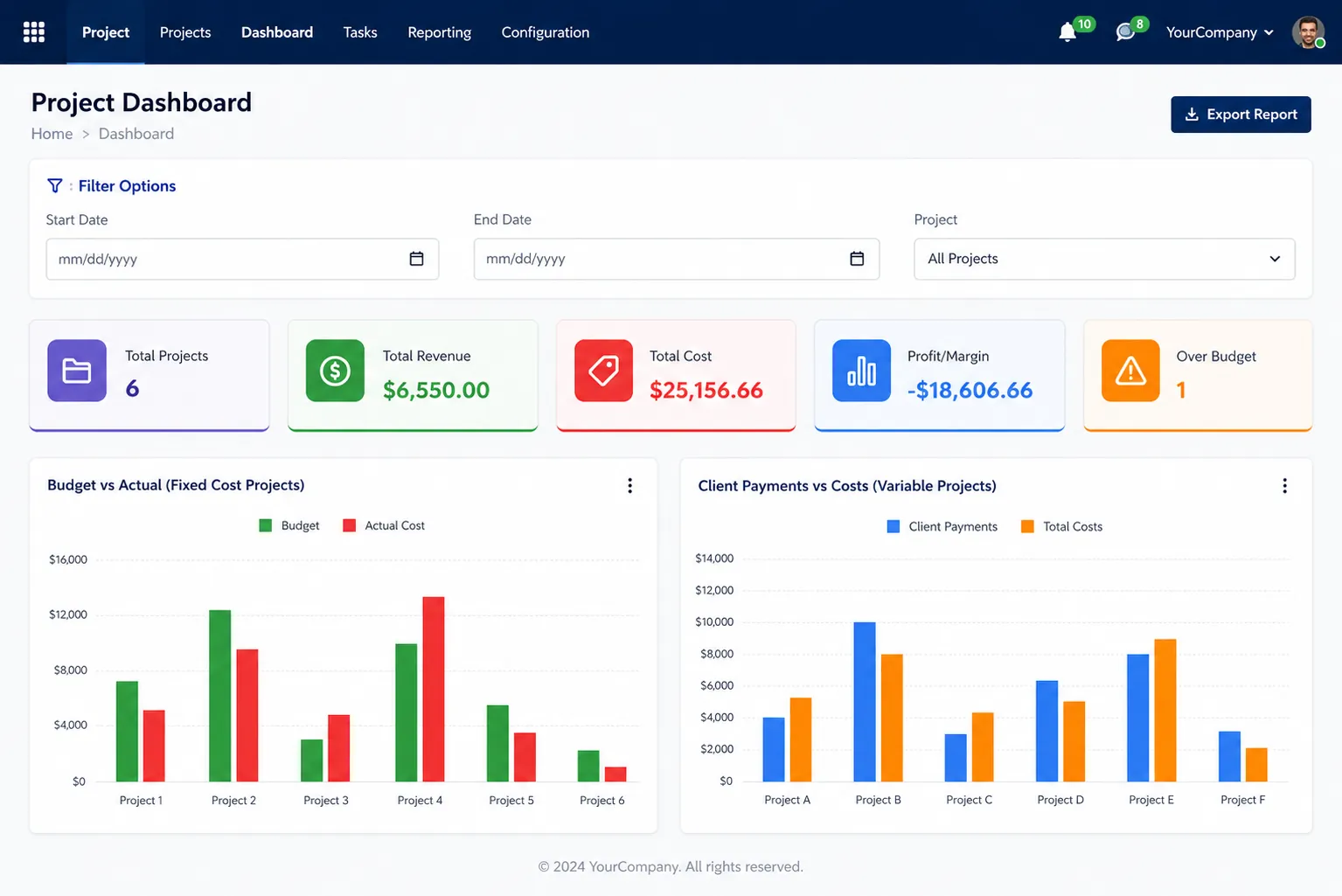Viewport: 1342px width, 896px height.
Task: Click the -$18,606.66 profit value
Action: pos(970,390)
